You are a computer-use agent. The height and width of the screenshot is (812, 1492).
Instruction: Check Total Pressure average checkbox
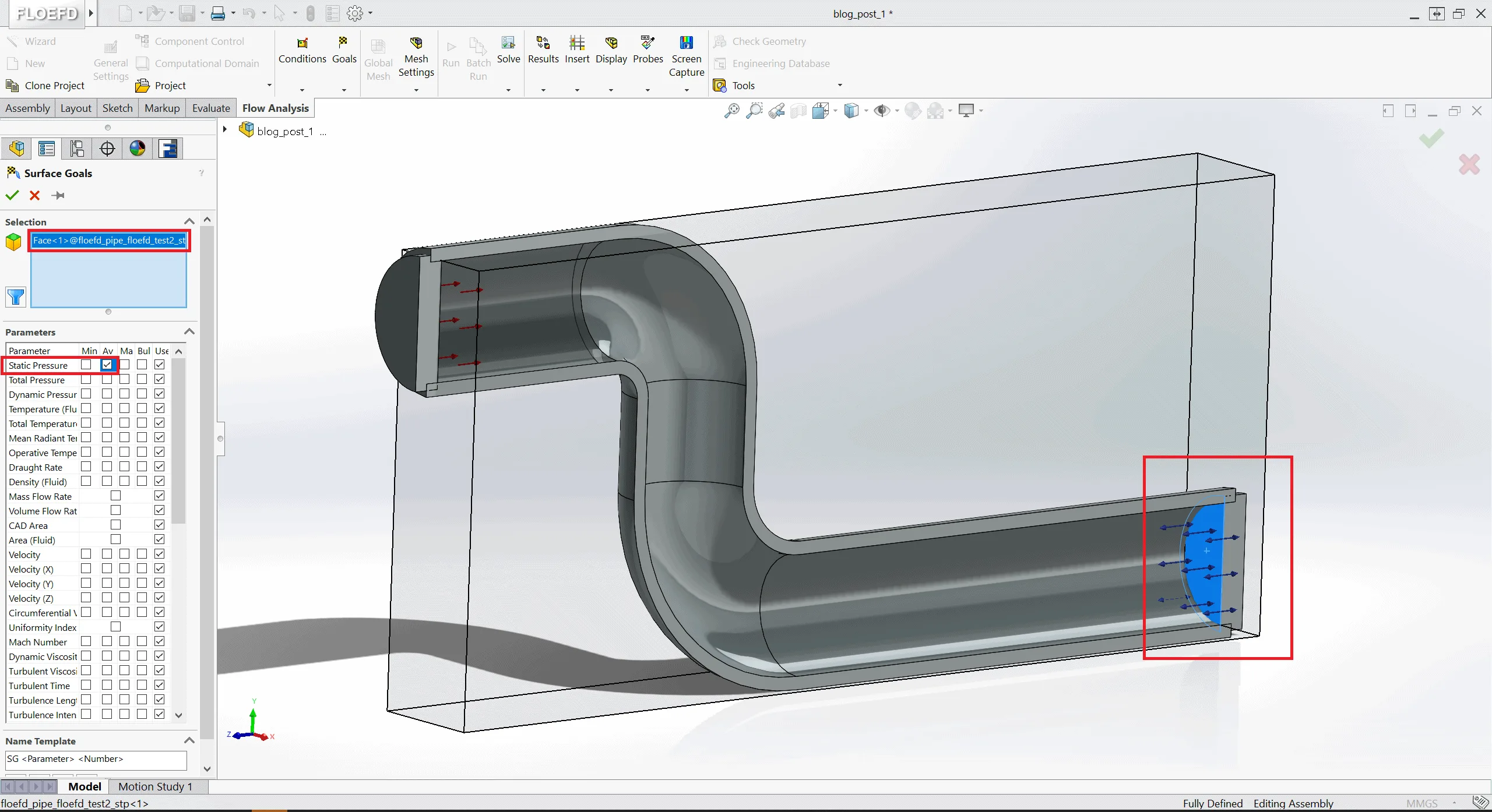pyautogui.click(x=107, y=379)
